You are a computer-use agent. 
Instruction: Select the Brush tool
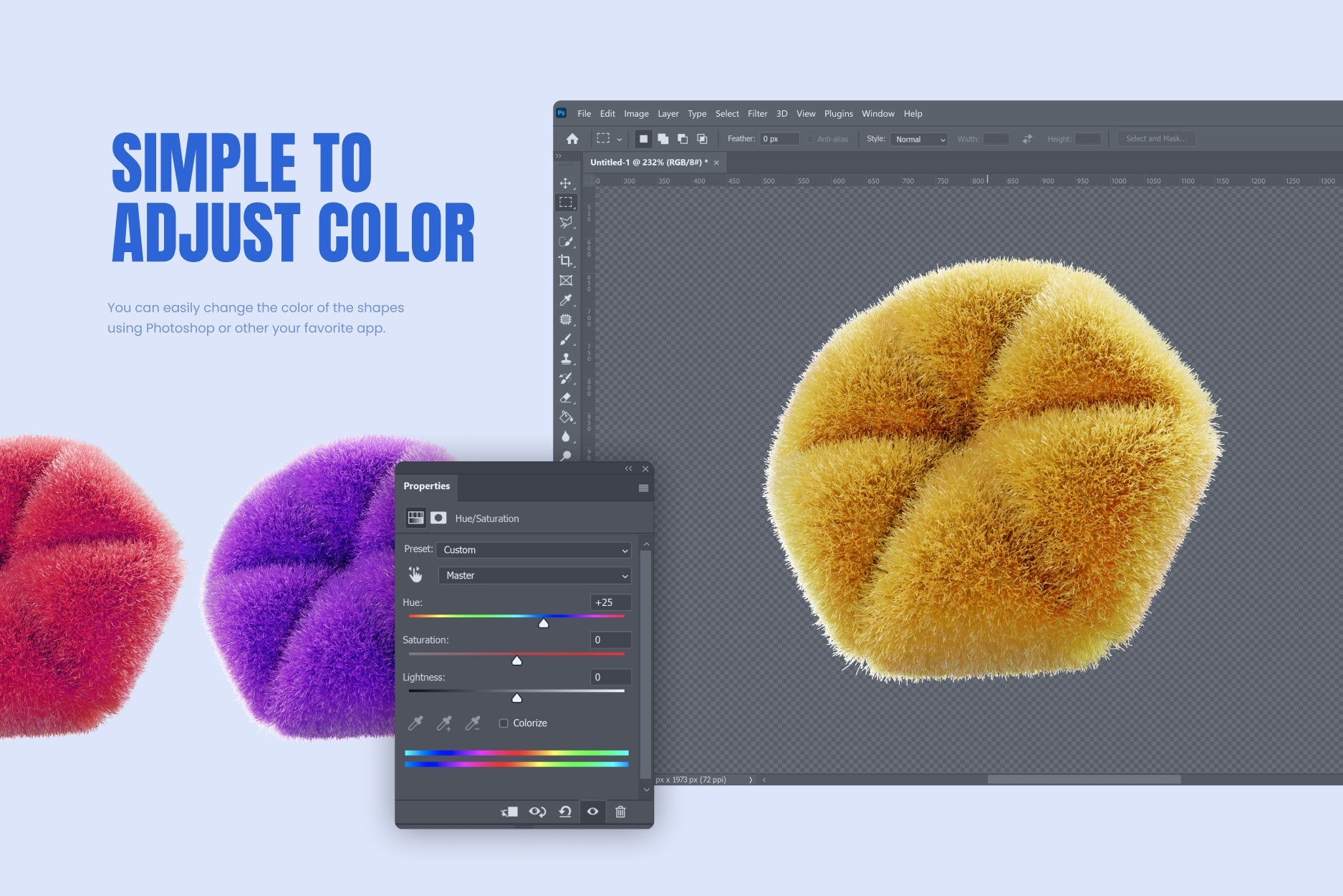(566, 339)
